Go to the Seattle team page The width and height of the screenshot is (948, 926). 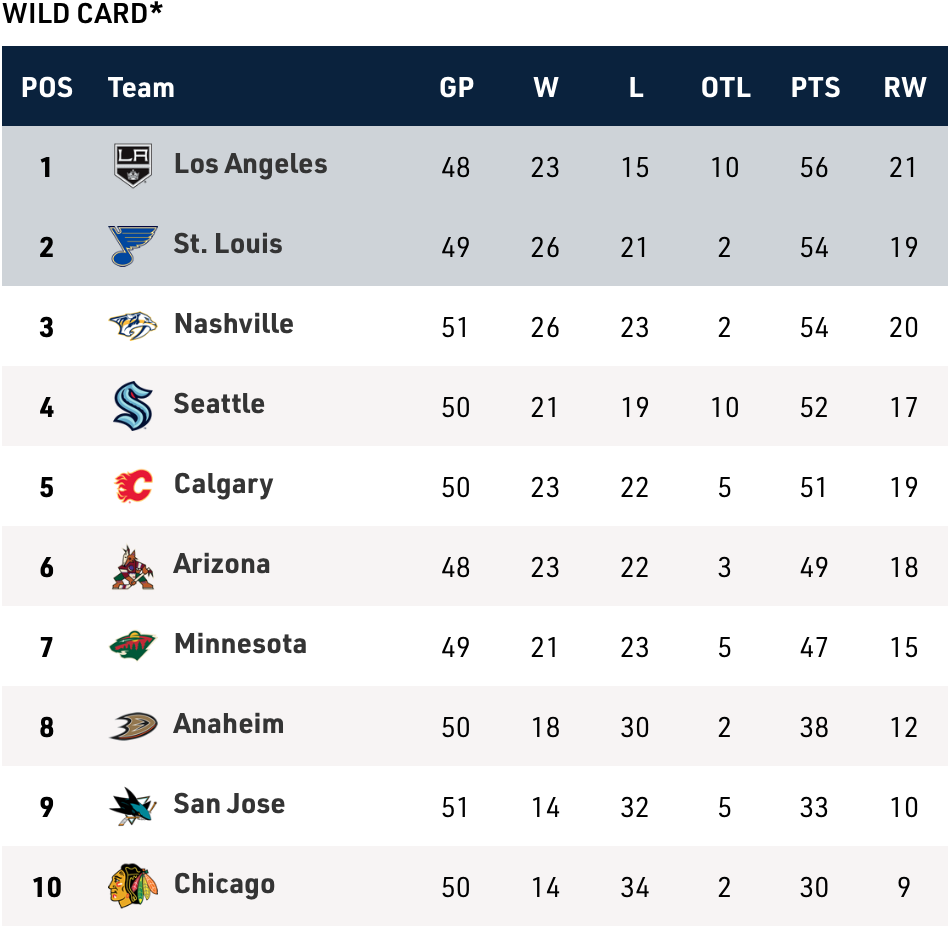tap(219, 404)
